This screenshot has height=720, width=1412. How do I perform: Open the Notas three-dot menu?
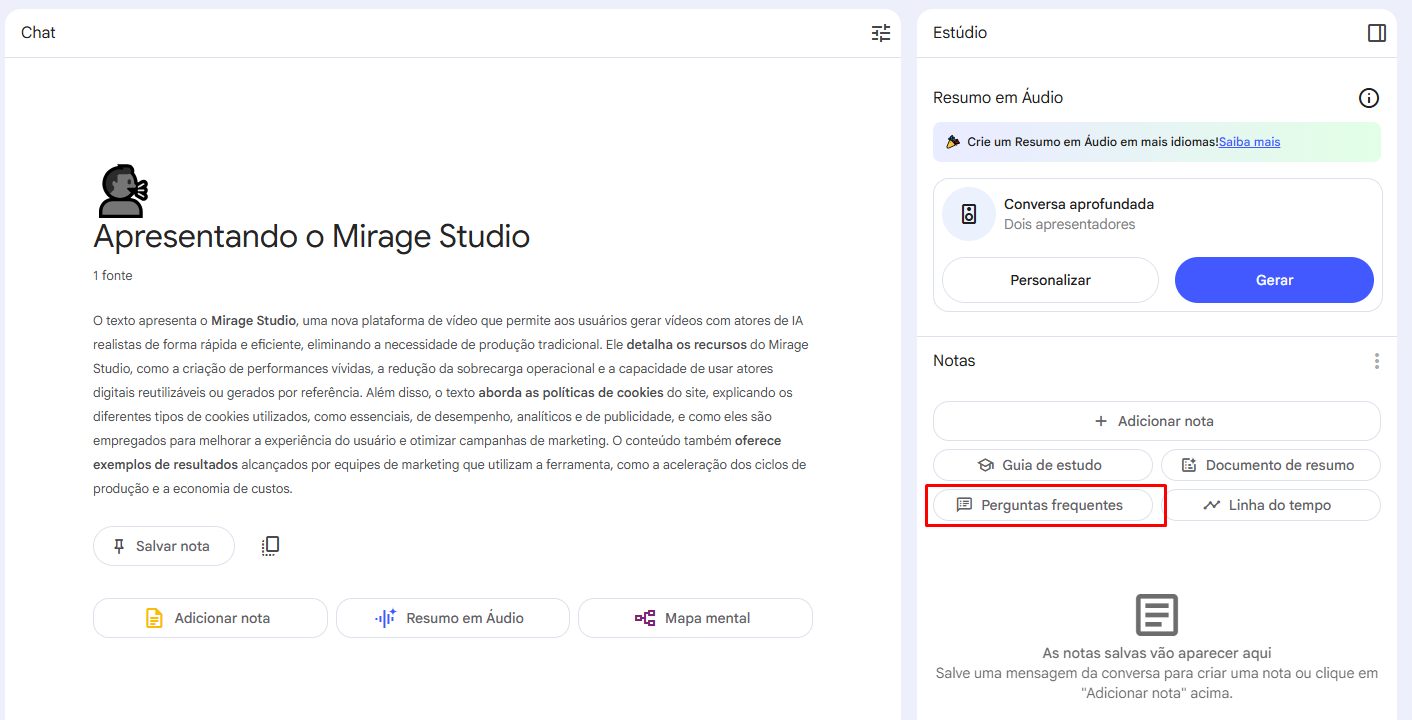[x=1377, y=361]
